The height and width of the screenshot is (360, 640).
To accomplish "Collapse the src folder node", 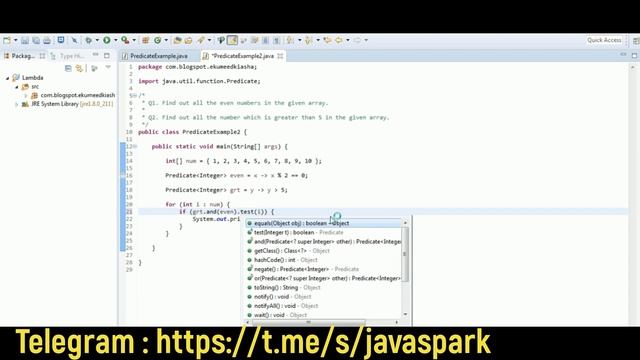I will 17,87.
